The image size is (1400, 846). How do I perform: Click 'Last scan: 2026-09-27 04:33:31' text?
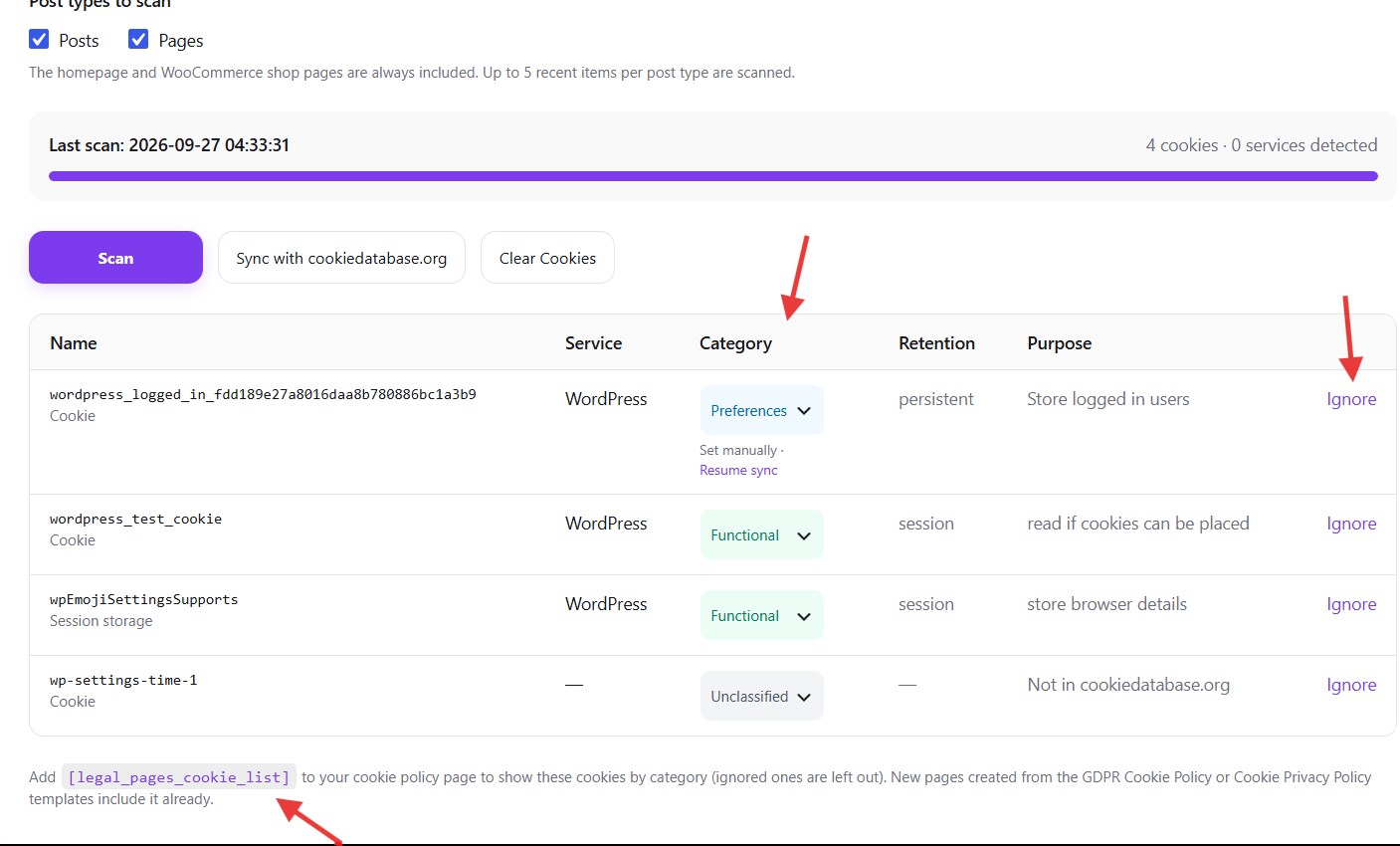click(x=169, y=144)
